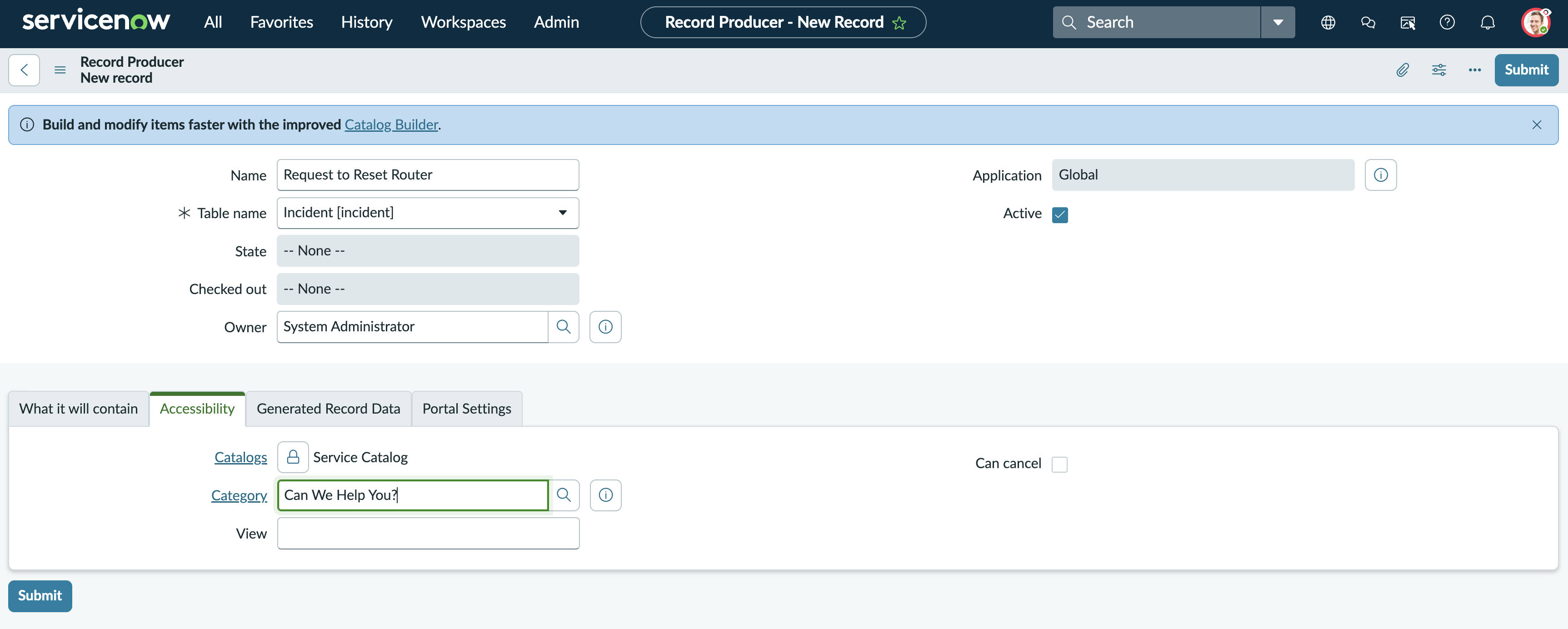Open the globe scope selector icon
The width and height of the screenshot is (1568, 629).
point(1328,23)
